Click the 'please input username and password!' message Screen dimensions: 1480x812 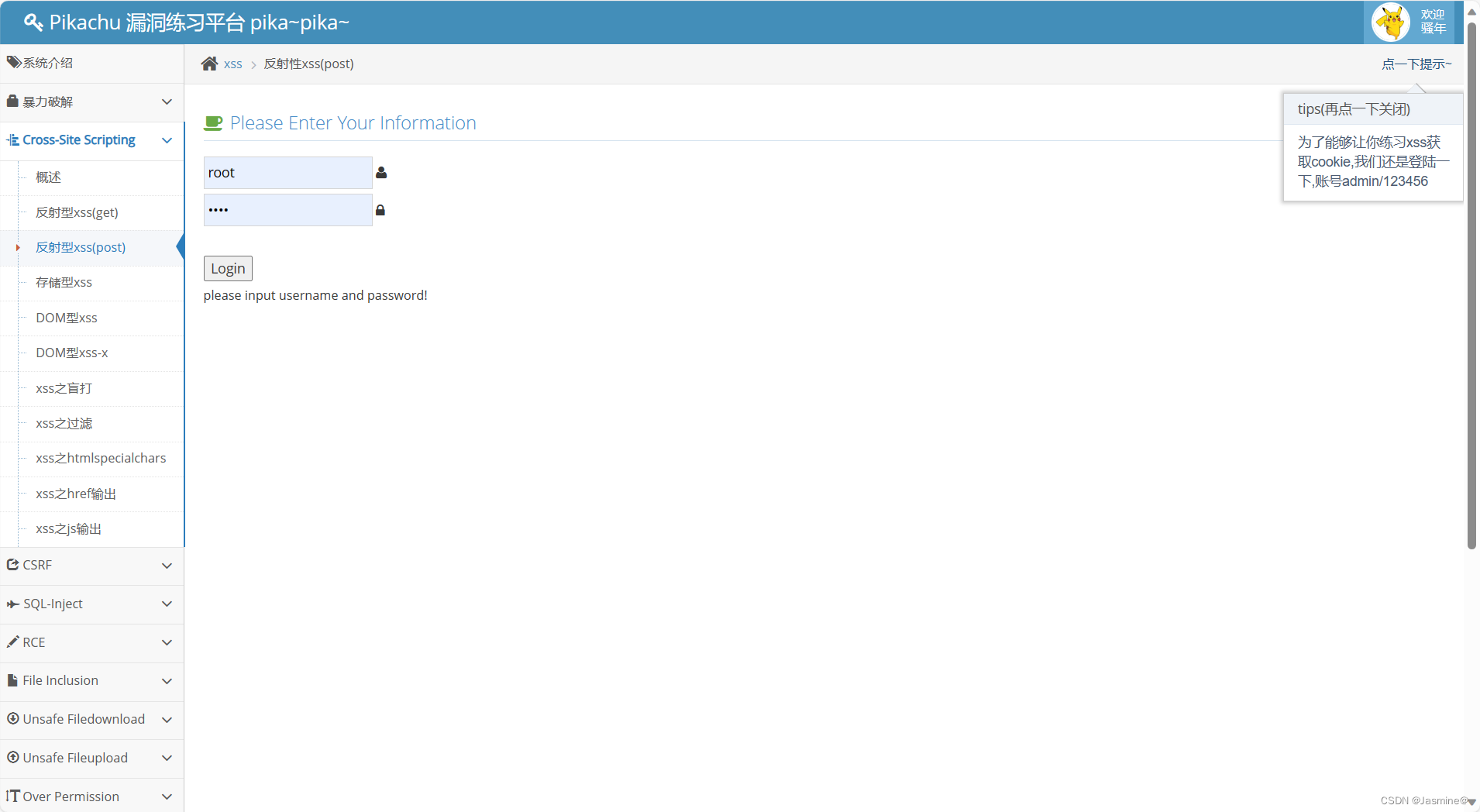315,295
